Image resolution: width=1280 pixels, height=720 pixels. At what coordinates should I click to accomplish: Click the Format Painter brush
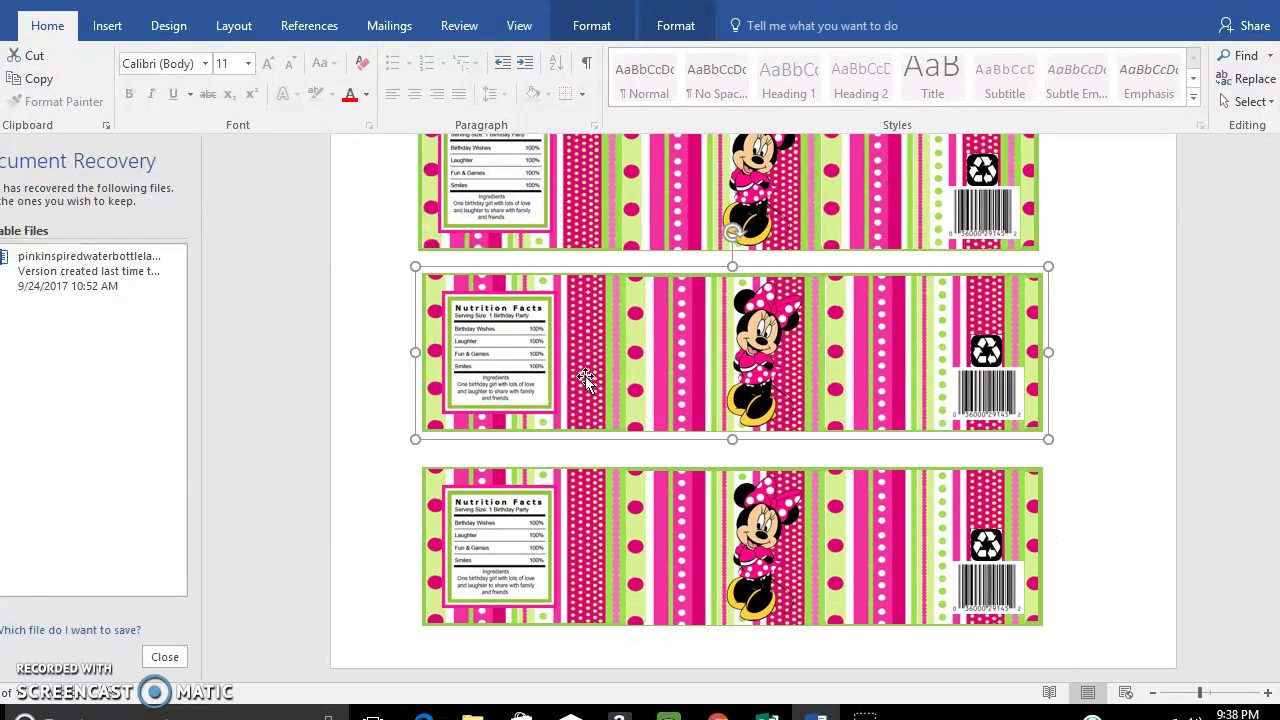coord(13,102)
